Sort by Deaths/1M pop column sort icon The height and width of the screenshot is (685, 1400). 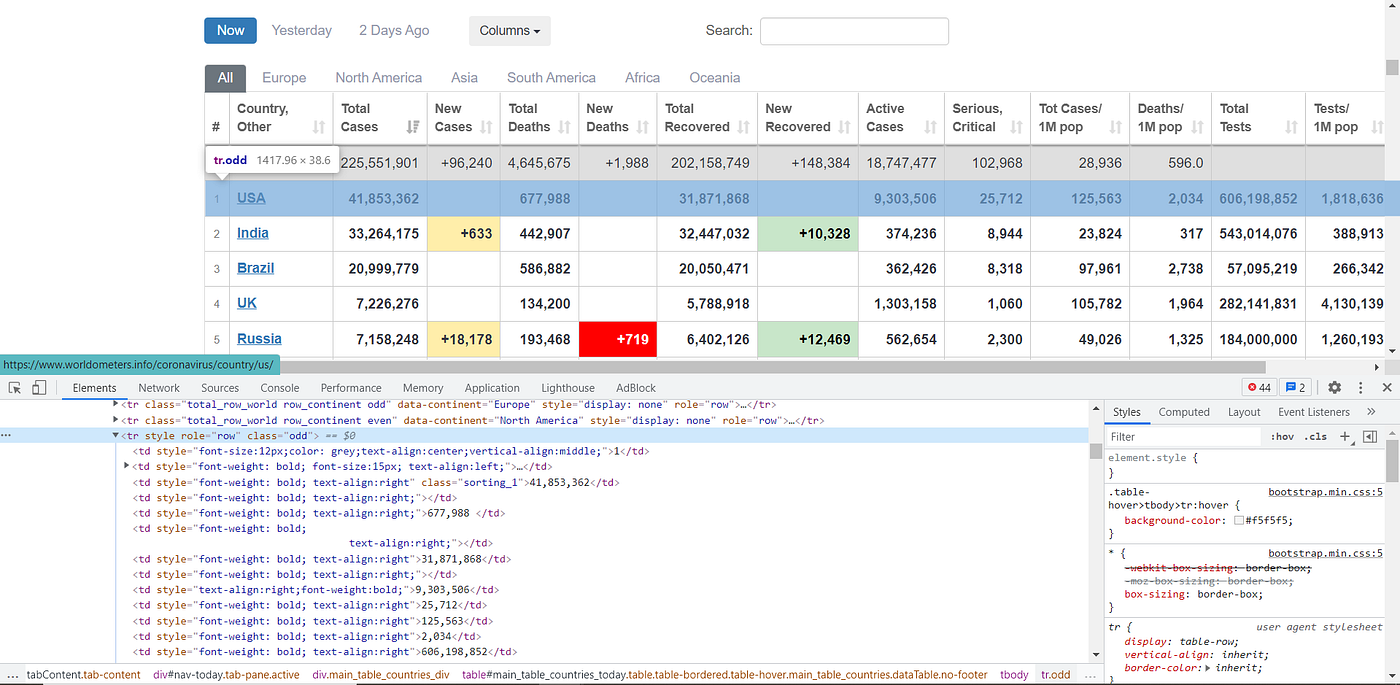click(x=1197, y=127)
